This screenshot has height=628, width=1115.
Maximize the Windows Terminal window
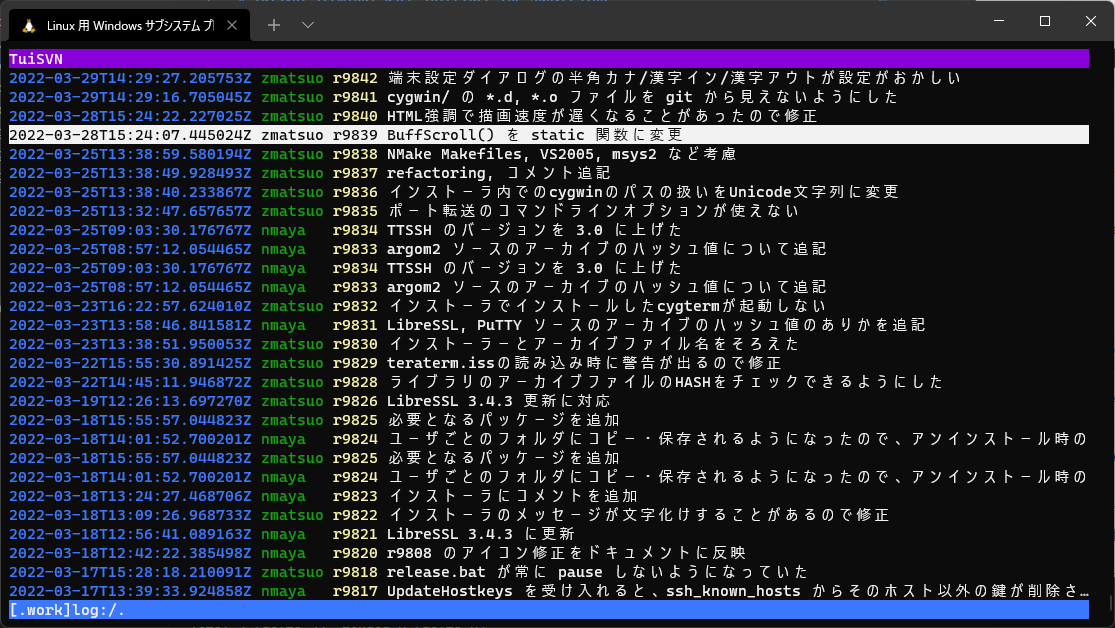pyautogui.click(x=1045, y=21)
